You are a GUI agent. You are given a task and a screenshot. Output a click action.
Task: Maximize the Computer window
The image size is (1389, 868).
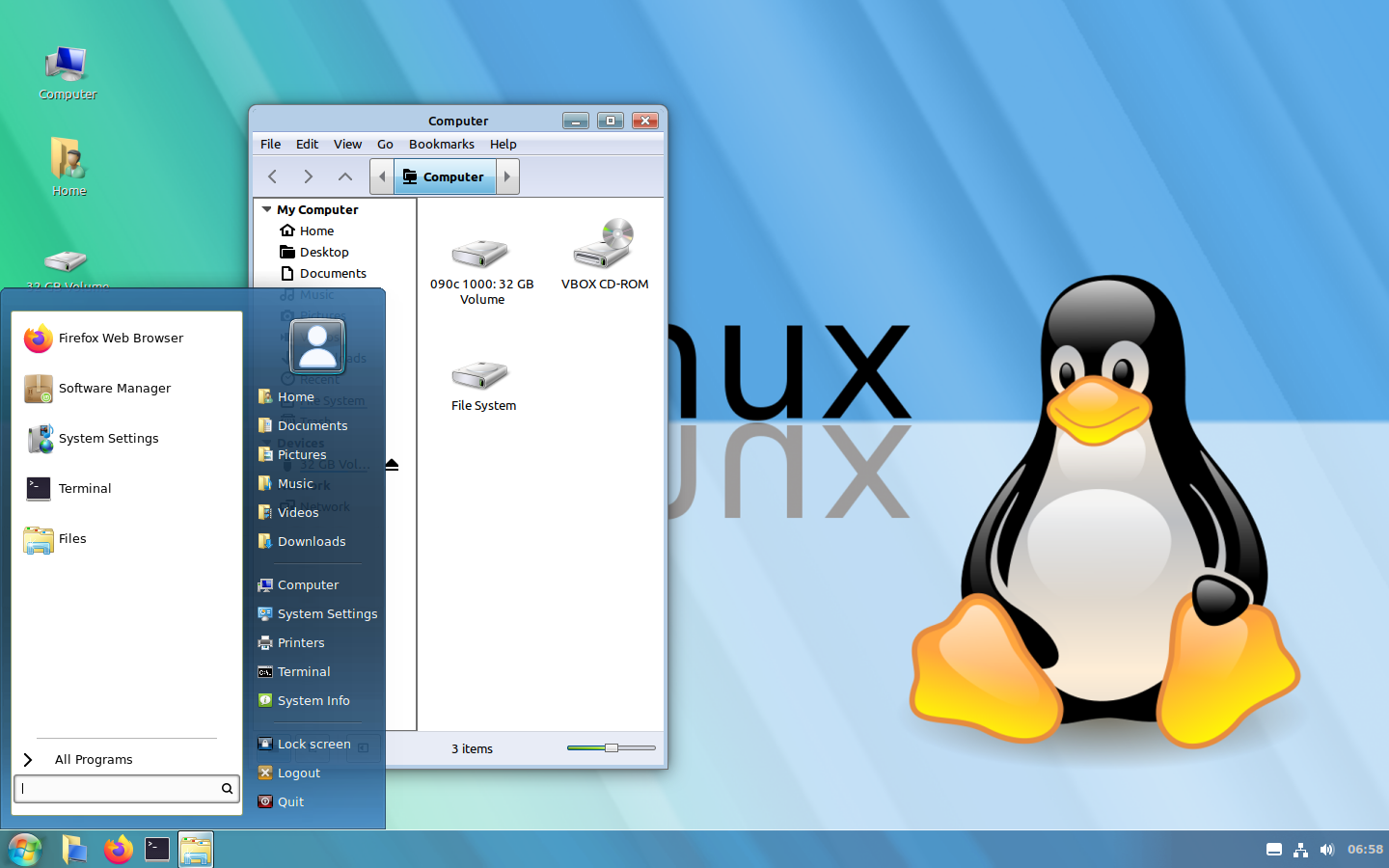click(611, 121)
